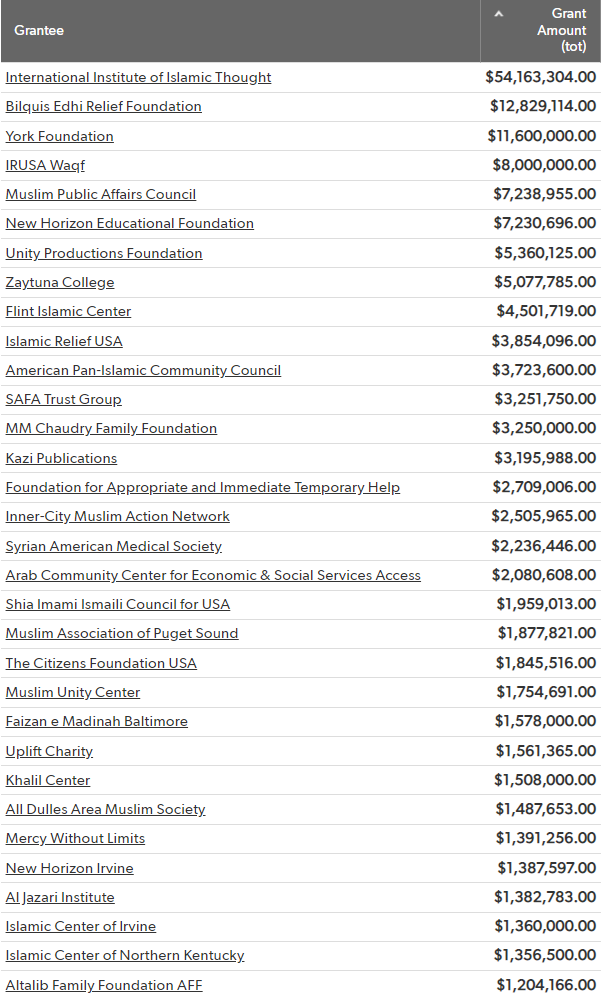Open Inner-City Muslim Action Network link
Viewport: 601px width, 999px height.
pyautogui.click(x=117, y=516)
